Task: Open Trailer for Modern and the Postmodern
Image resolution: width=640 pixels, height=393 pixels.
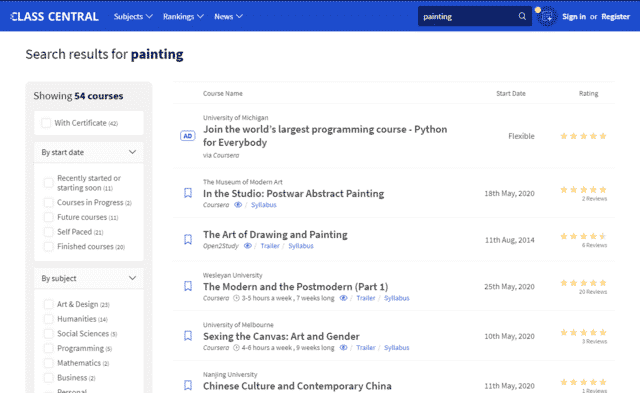Action: [x=366, y=298]
